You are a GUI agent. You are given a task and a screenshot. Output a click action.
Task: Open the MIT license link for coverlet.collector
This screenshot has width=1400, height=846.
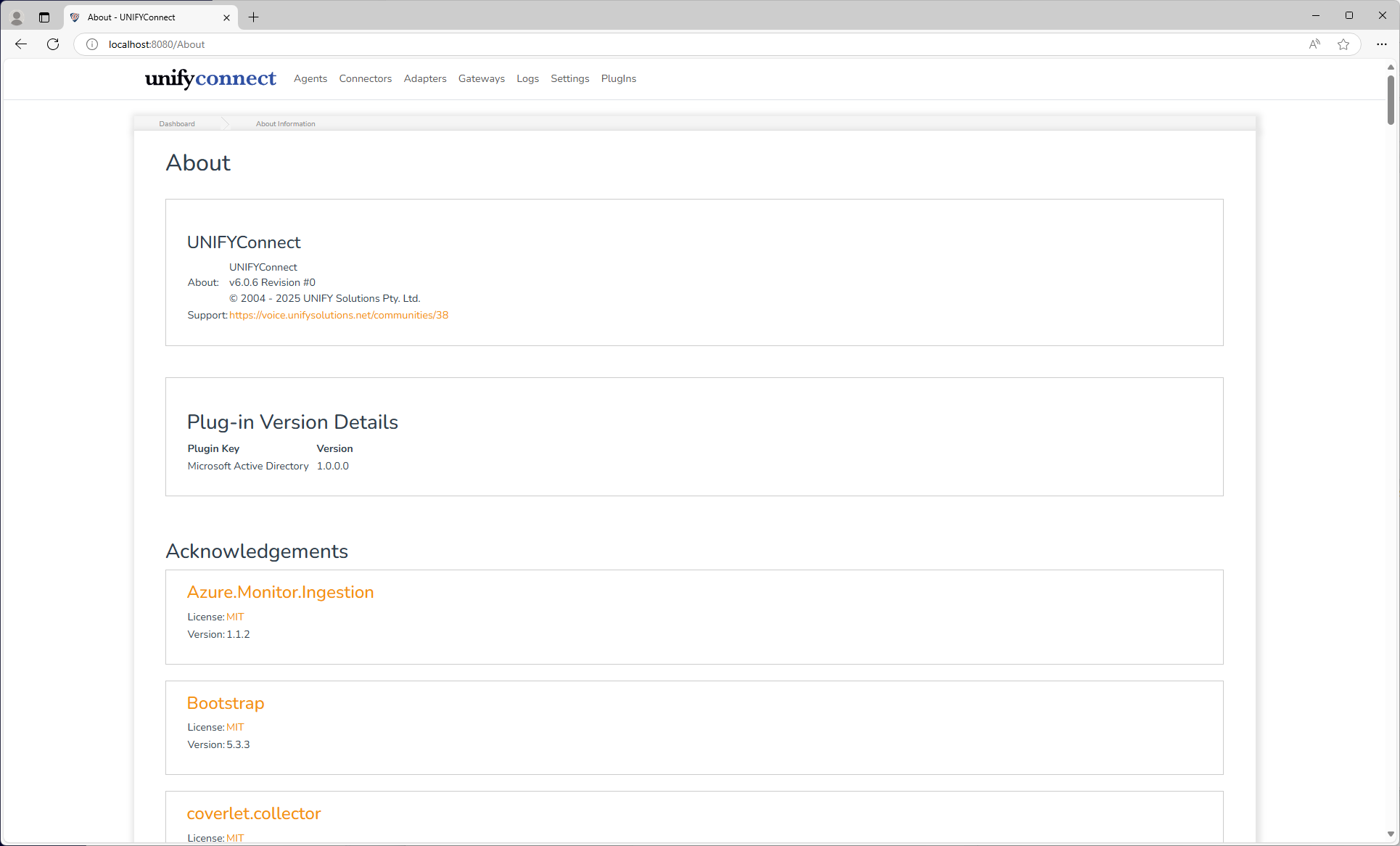pos(235,838)
